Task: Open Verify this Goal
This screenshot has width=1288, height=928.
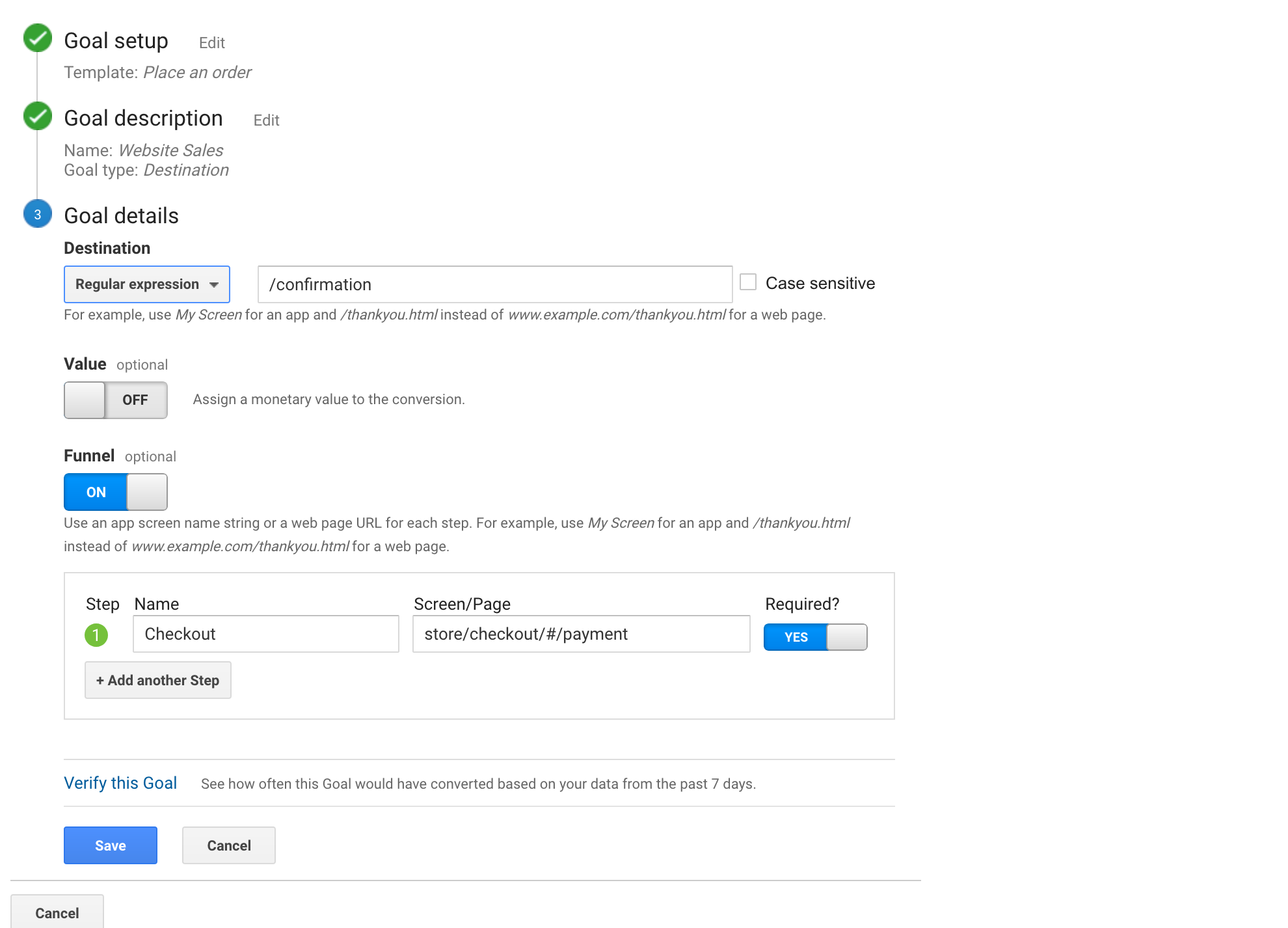Action: (120, 783)
